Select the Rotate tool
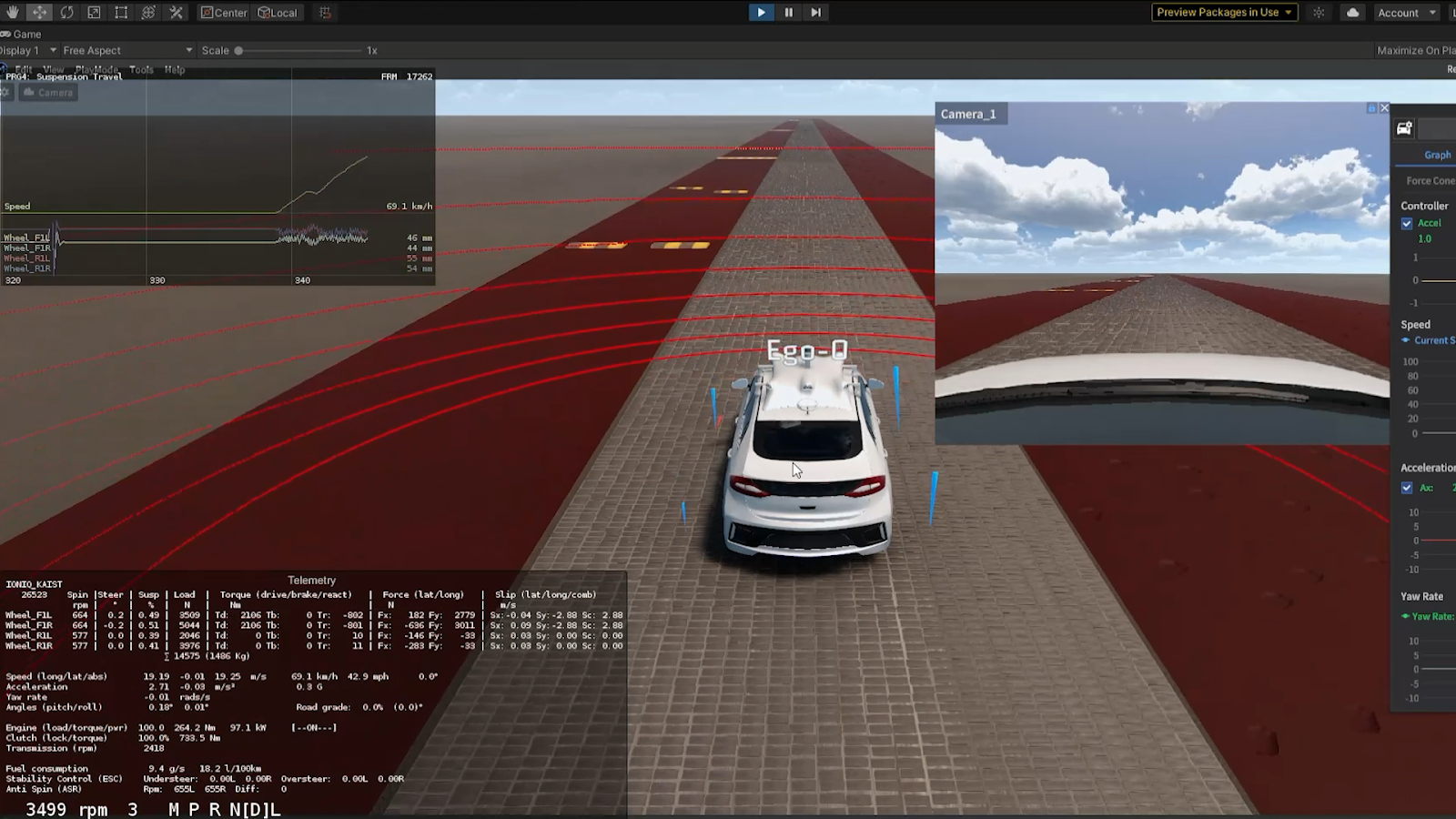Screen dimensions: 1456x819 [x=65, y=12]
